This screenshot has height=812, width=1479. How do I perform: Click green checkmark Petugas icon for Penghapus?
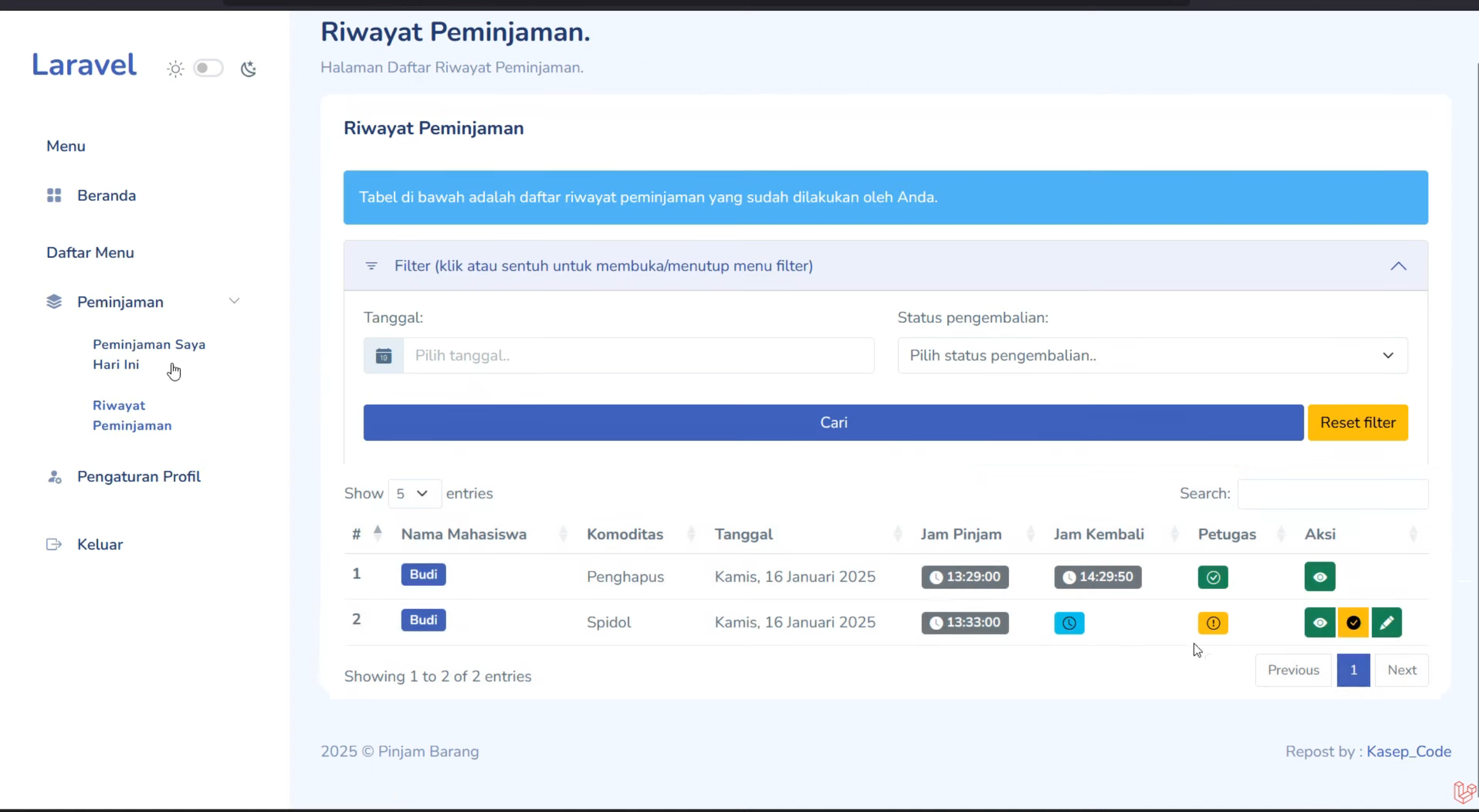click(x=1213, y=577)
